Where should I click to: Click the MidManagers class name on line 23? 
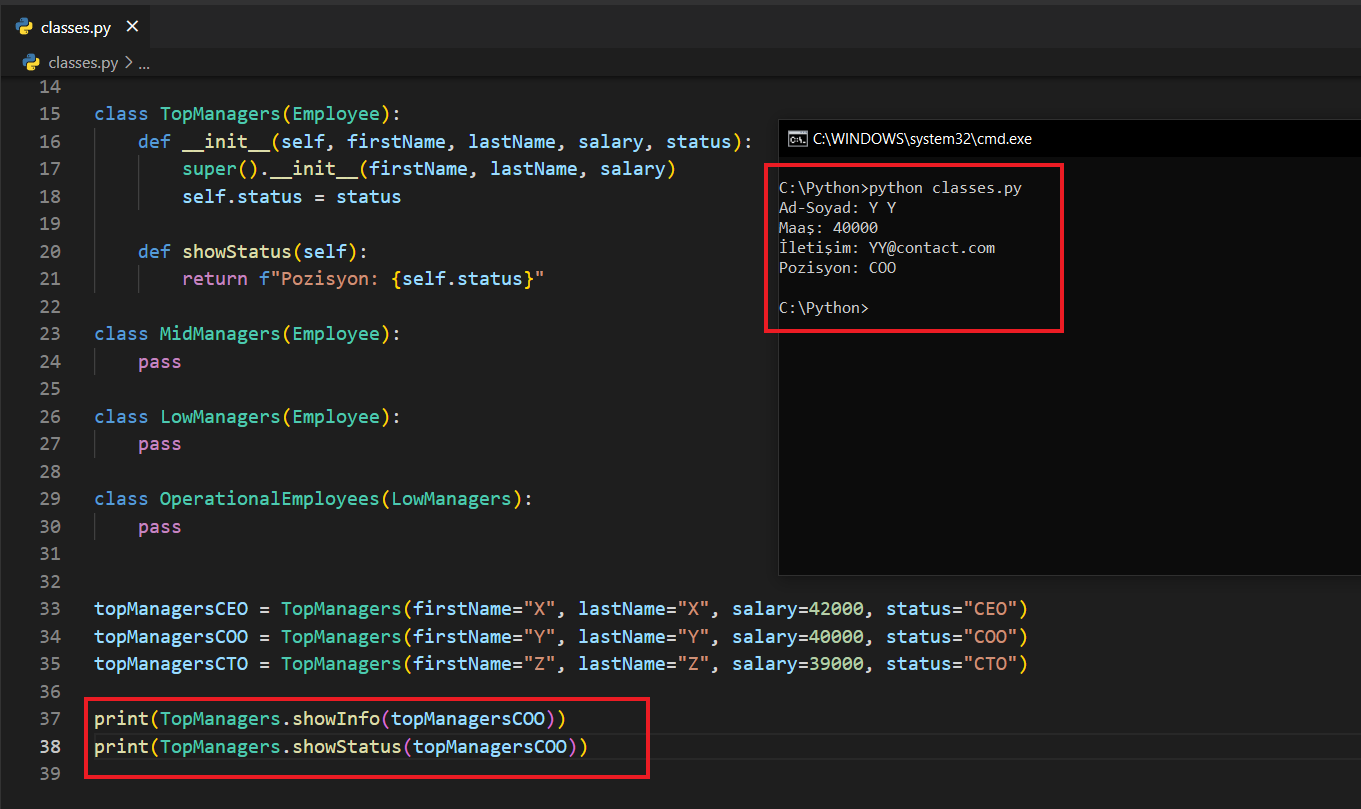[x=219, y=334]
